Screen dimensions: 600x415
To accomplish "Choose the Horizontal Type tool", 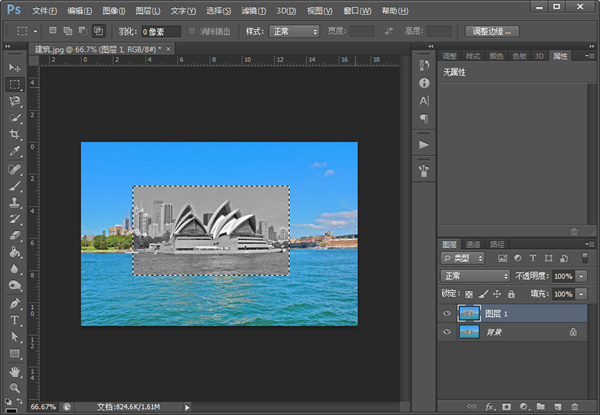I will [15, 320].
